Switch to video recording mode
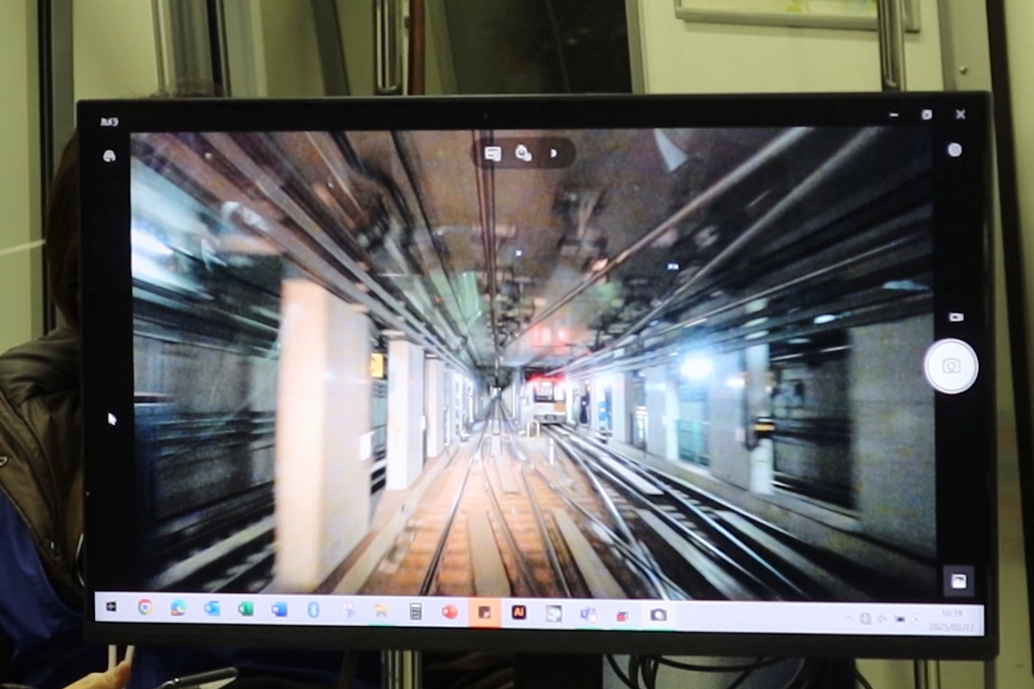The width and height of the screenshot is (1034, 689). click(x=955, y=316)
